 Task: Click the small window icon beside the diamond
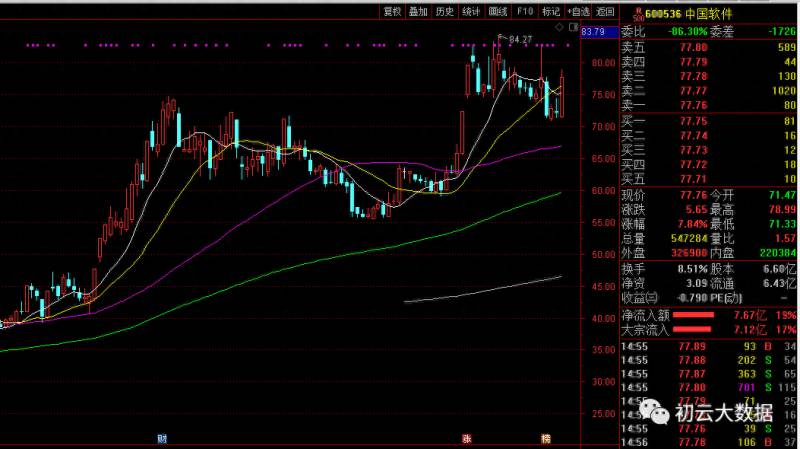click(573, 27)
